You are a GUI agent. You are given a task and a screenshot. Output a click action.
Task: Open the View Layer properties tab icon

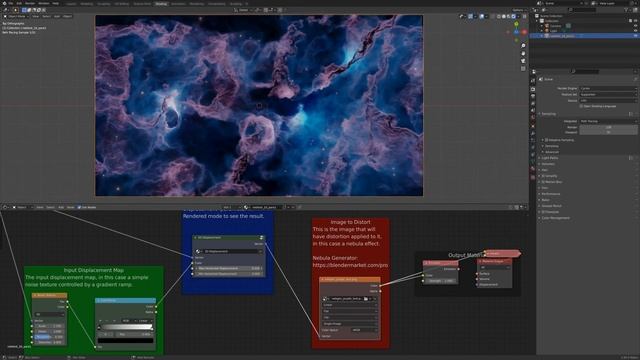(x=533, y=104)
